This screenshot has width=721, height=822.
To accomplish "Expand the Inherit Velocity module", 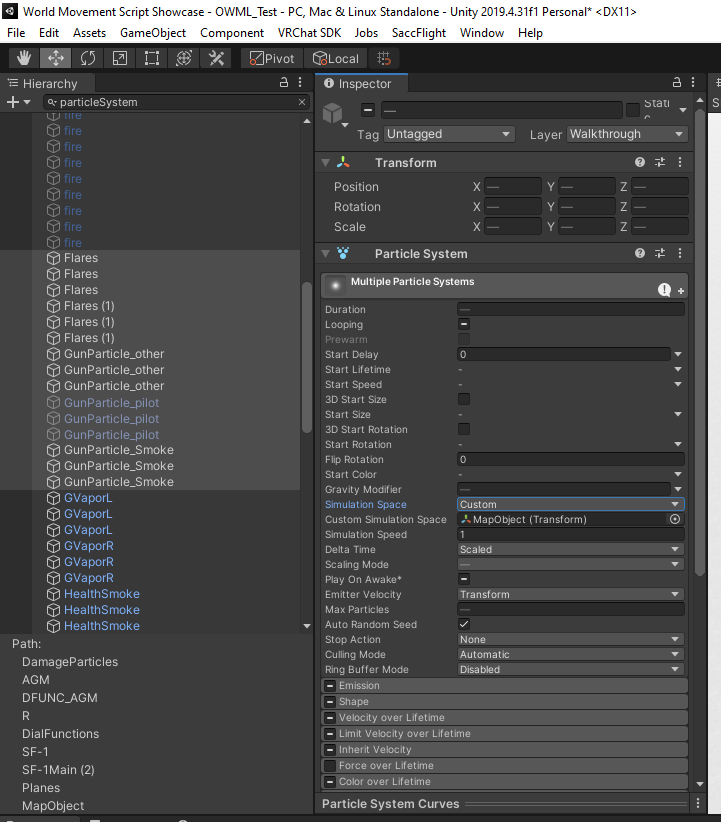I will click(504, 749).
